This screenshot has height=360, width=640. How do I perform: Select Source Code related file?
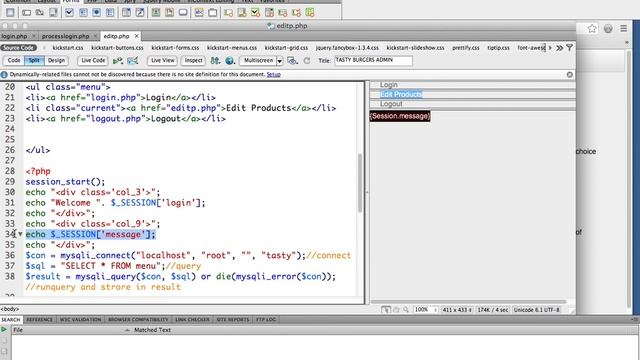[19, 48]
